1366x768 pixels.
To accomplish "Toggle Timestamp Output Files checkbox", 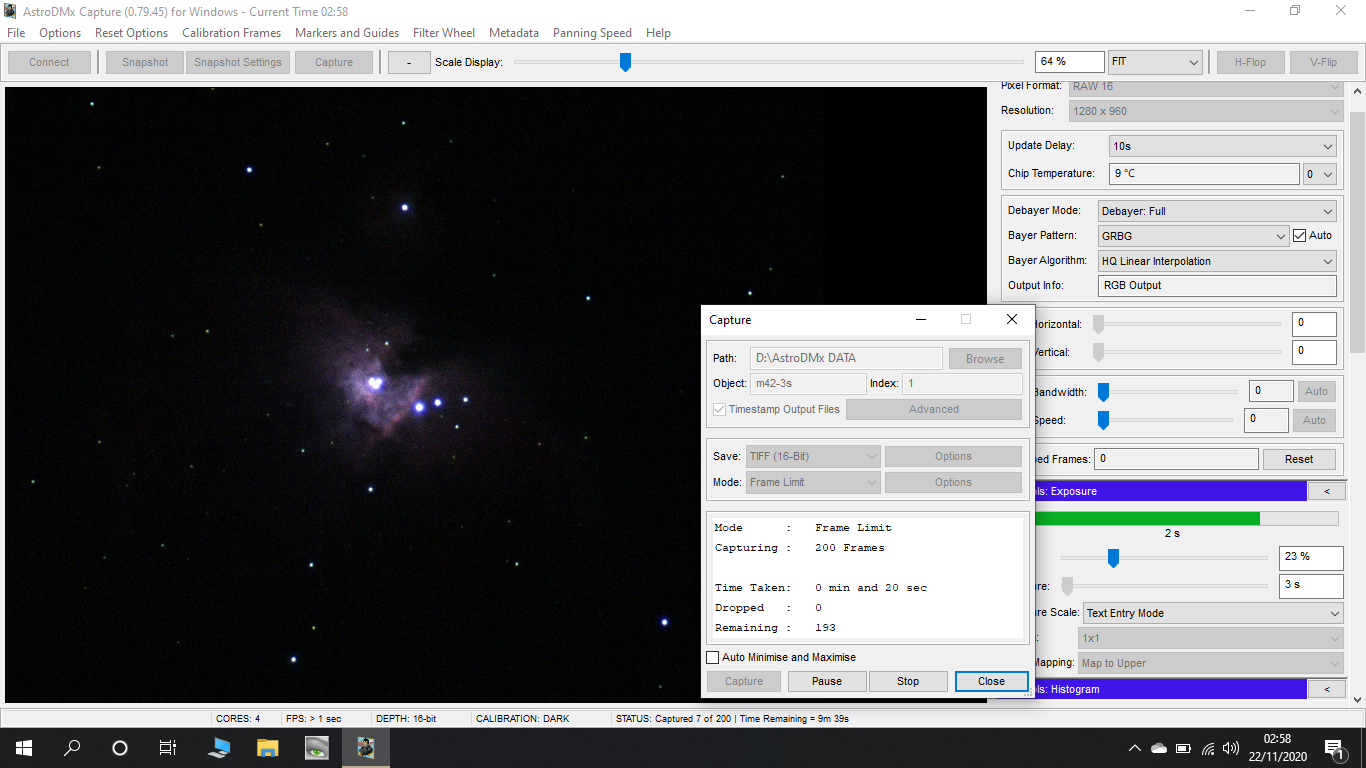I will point(719,409).
